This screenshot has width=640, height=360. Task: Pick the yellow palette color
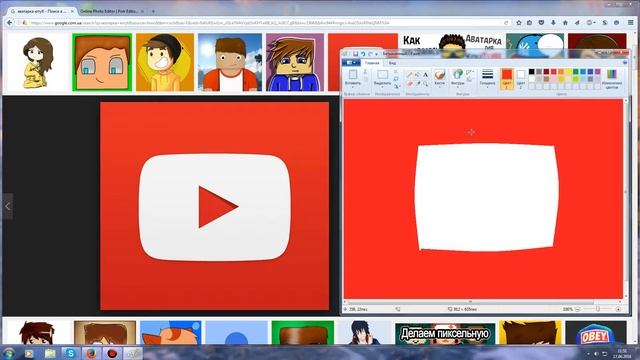(568, 72)
